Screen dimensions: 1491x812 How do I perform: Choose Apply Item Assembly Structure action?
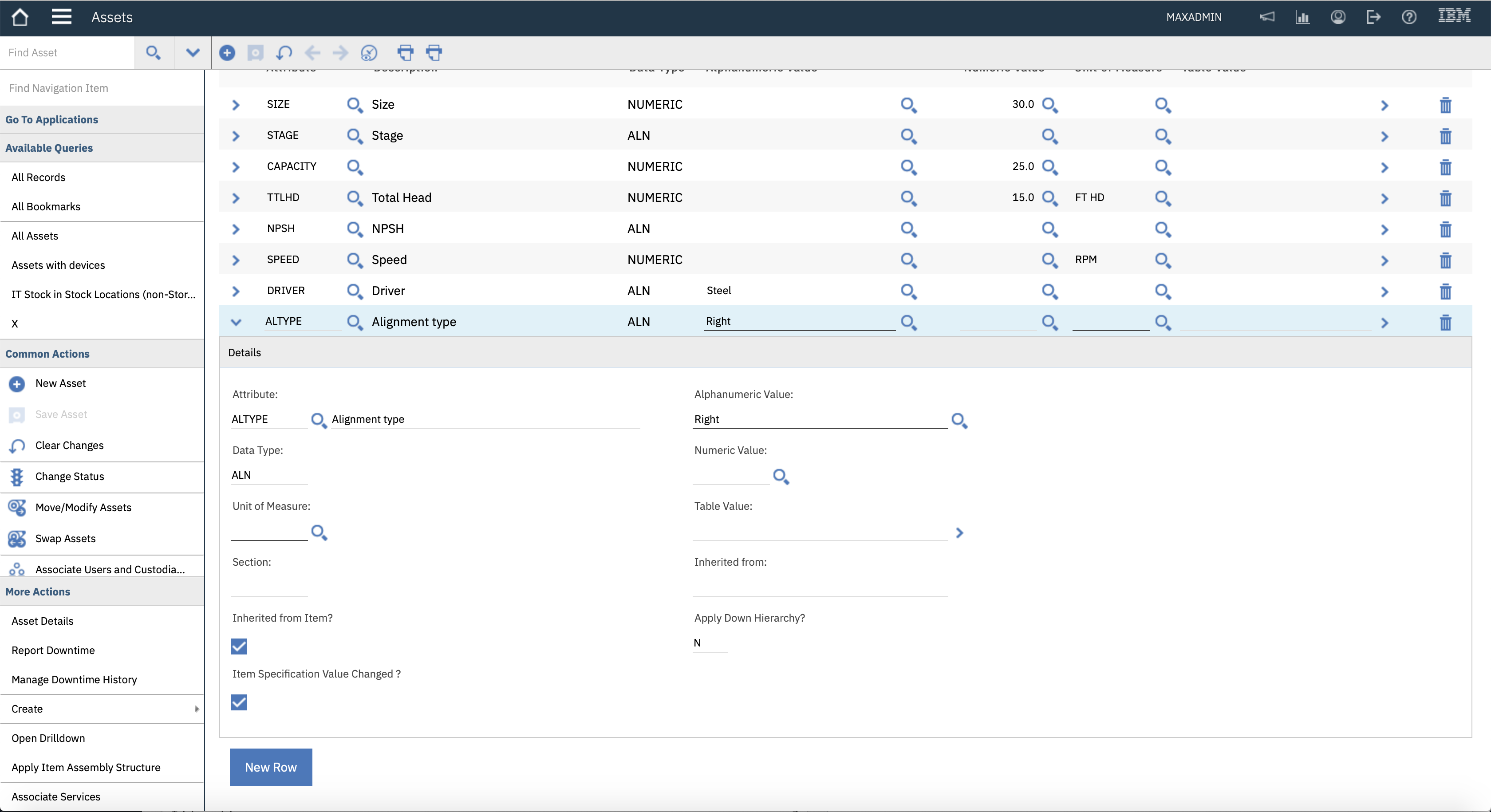pyautogui.click(x=86, y=768)
